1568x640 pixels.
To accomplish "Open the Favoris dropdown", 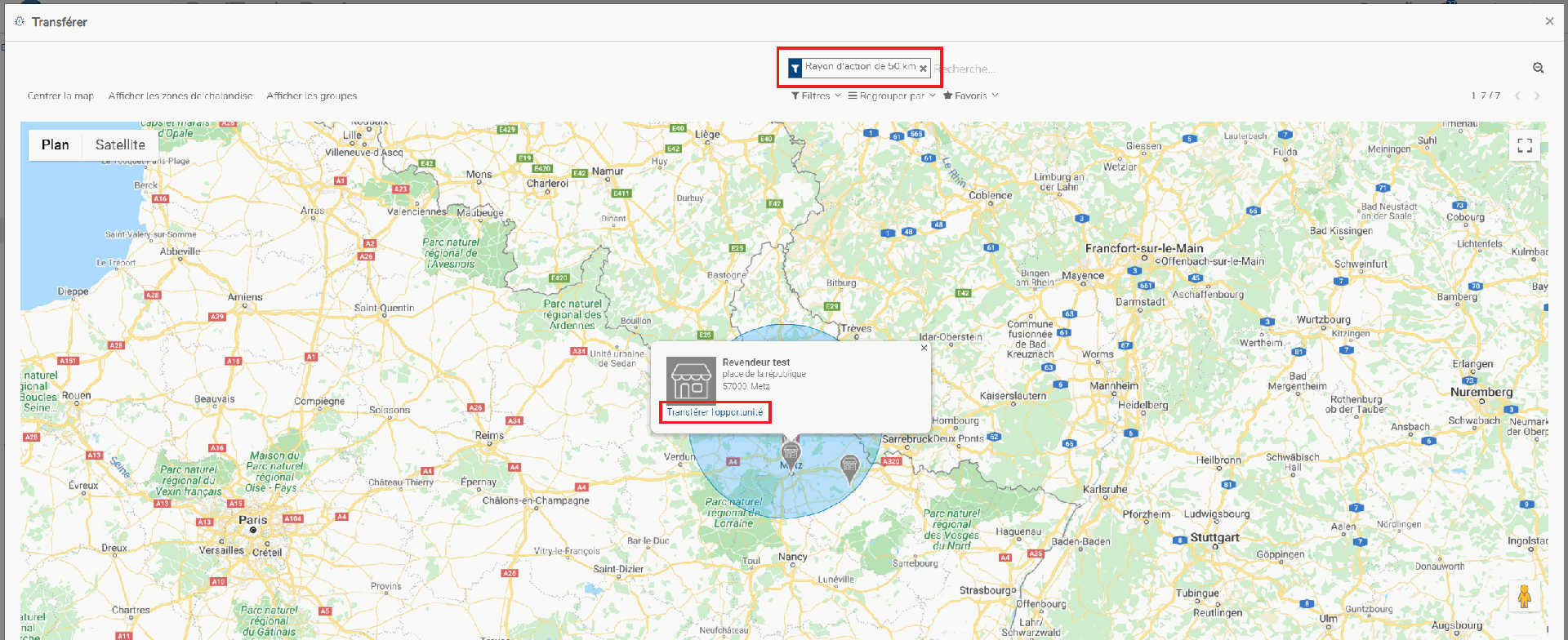I will pos(971,96).
